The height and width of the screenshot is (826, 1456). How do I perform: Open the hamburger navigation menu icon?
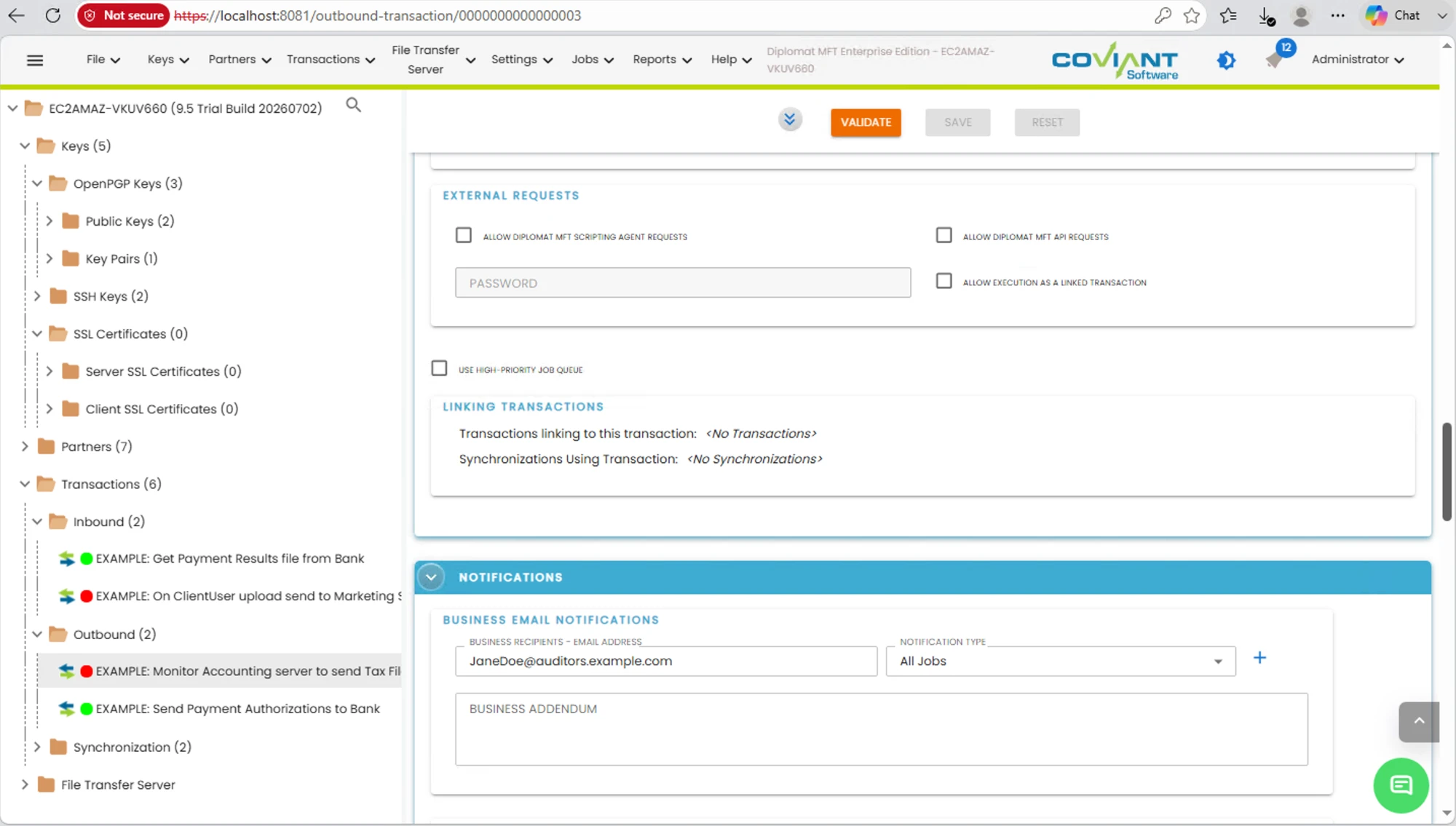coord(34,60)
